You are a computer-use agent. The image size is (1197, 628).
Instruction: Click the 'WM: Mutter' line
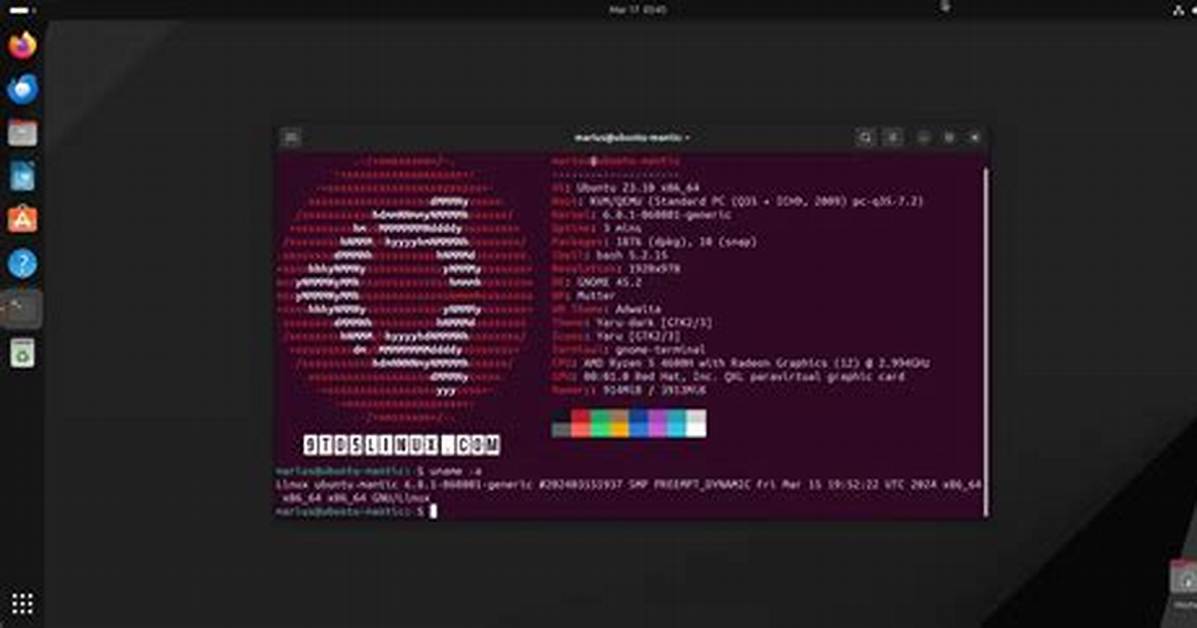(x=583, y=296)
